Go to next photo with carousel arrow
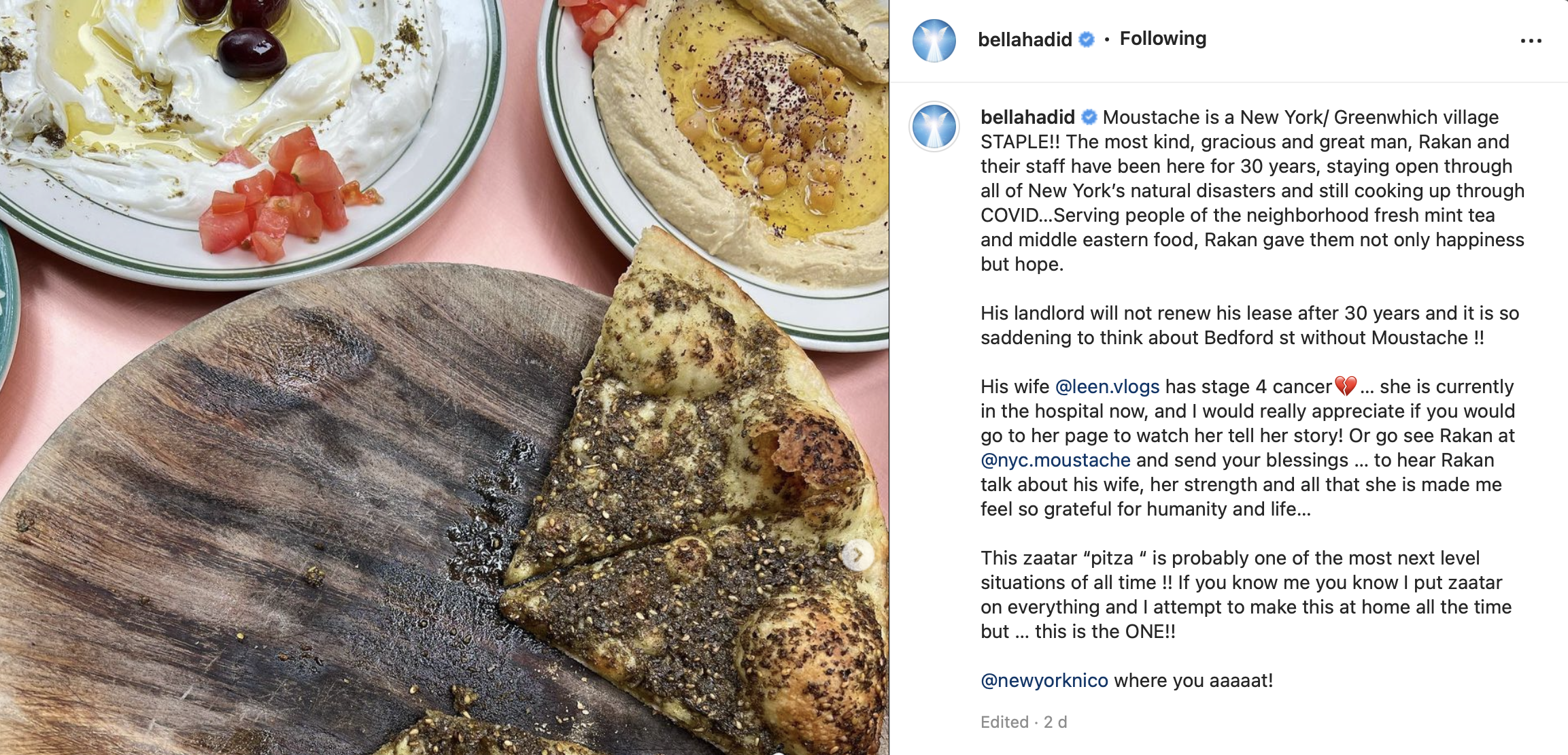The height and width of the screenshot is (755, 1568). click(x=858, y=556)
